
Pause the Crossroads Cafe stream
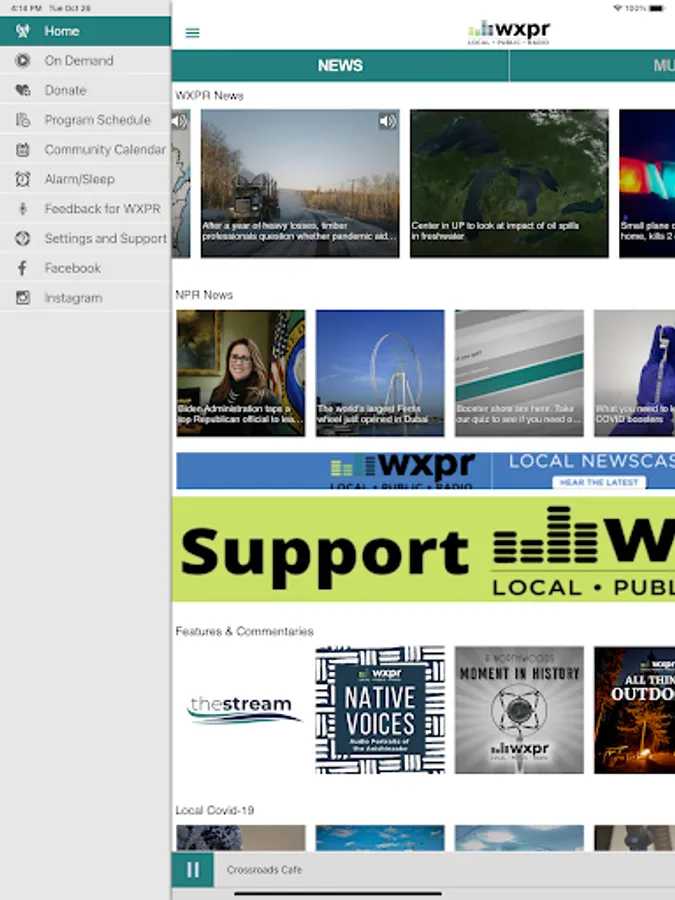coord(193,870)
